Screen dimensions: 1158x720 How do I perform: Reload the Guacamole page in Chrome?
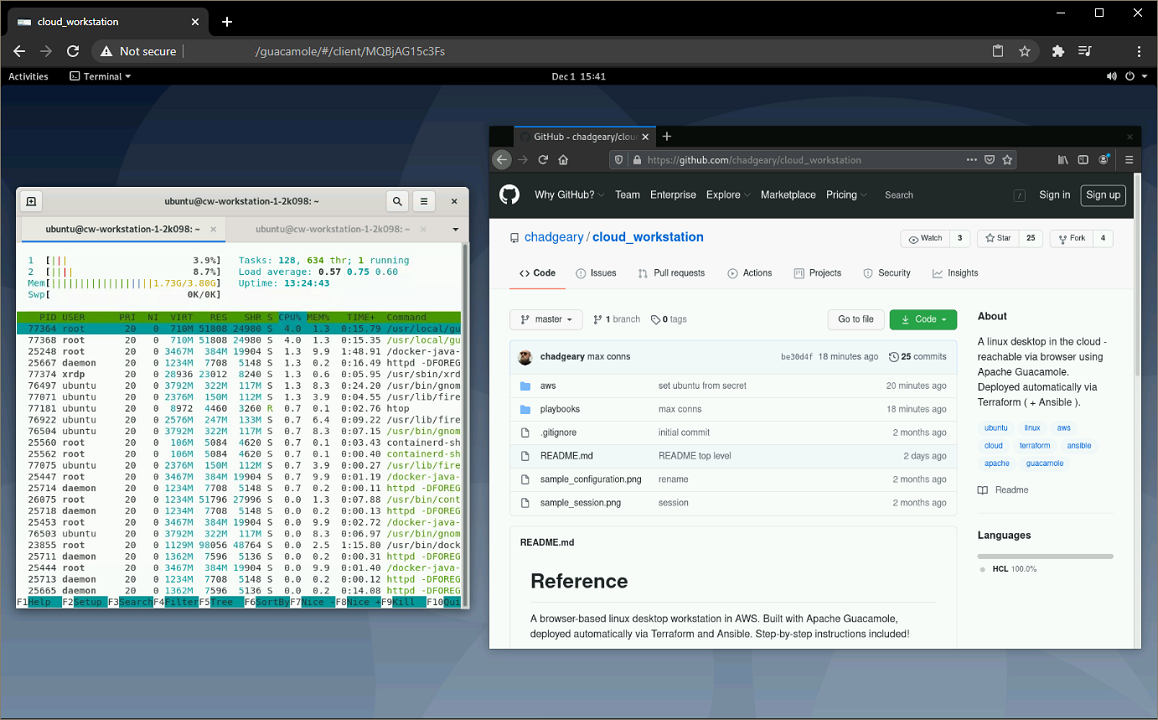pos(72,51)
